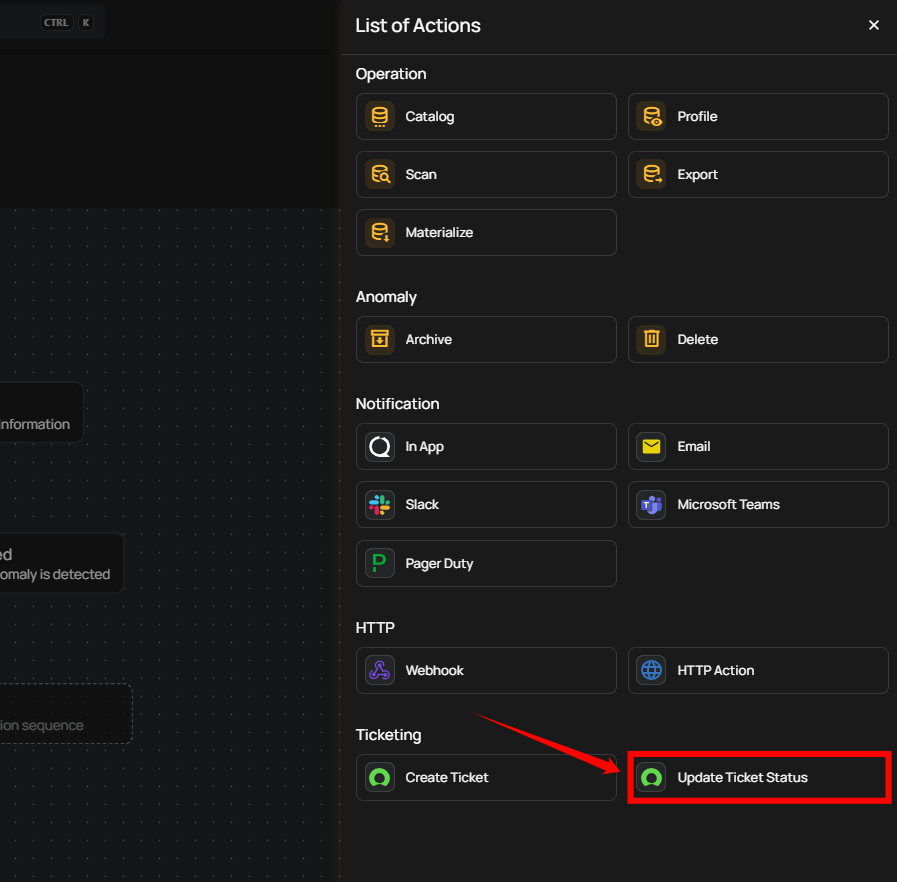Select the Export operation action
Viewport: 897px width, 882px height.
point(758,175)
